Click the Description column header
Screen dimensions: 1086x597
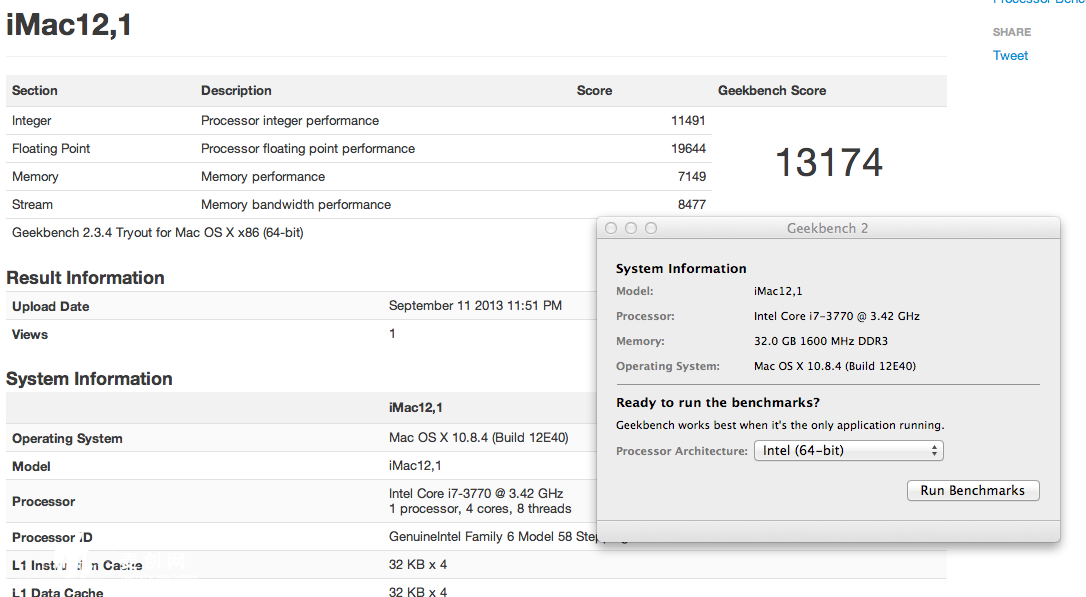pos(236,91)
